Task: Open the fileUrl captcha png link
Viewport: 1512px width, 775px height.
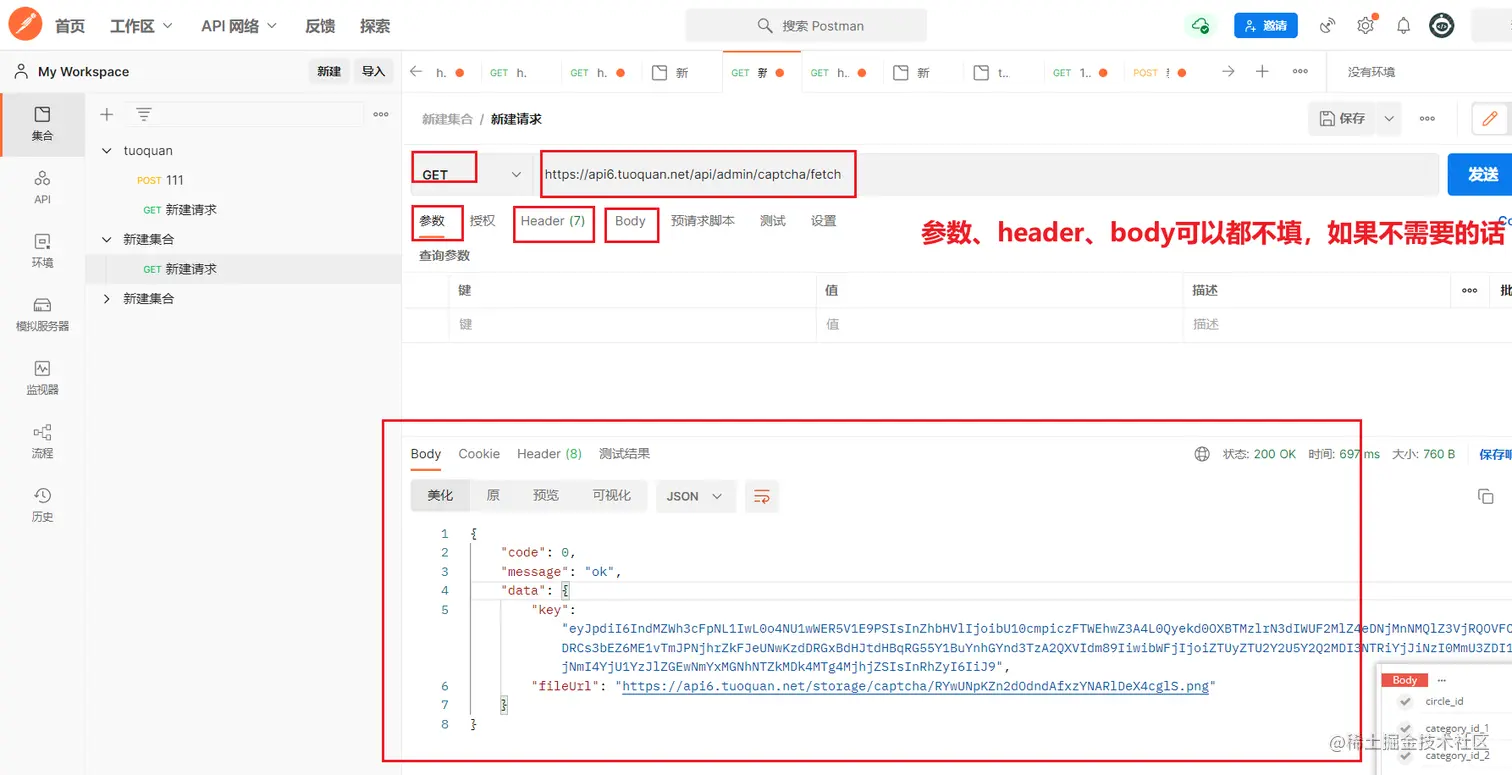Action: pyautogui.click(x=915, y=687)
